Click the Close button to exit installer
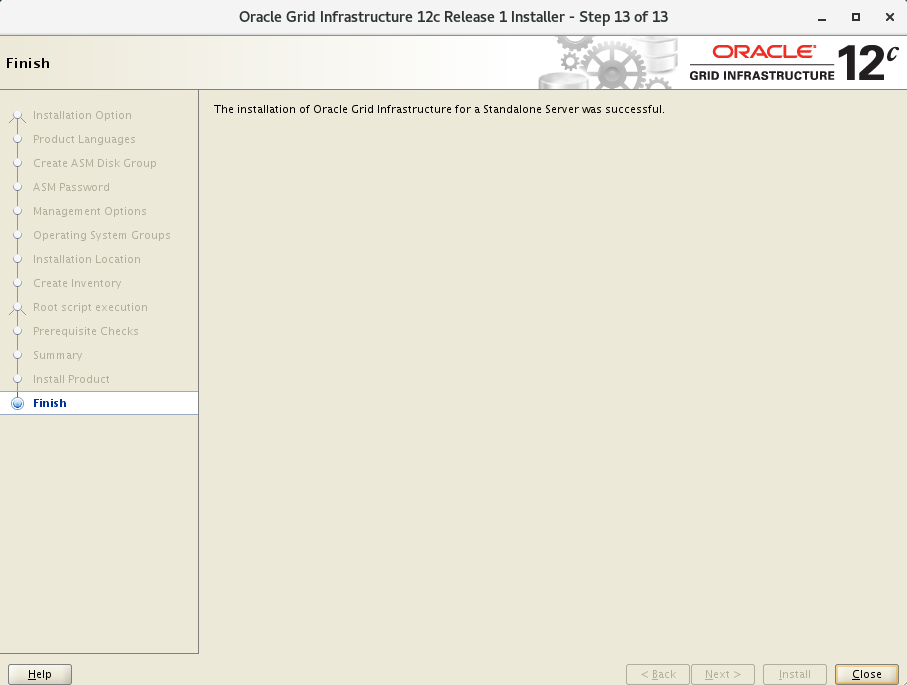This screenshot has width=907, height=685. 866,674
